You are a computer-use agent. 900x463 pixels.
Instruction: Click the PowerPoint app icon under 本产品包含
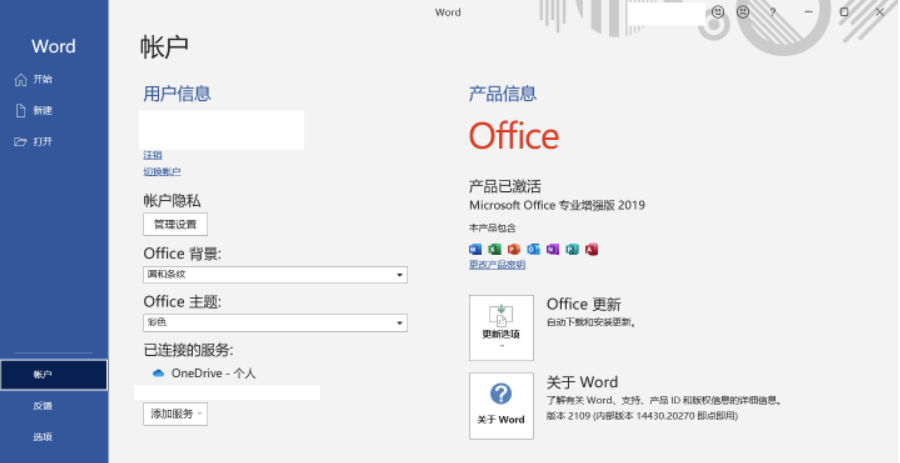pyautogui.click(x=514, y=249)
